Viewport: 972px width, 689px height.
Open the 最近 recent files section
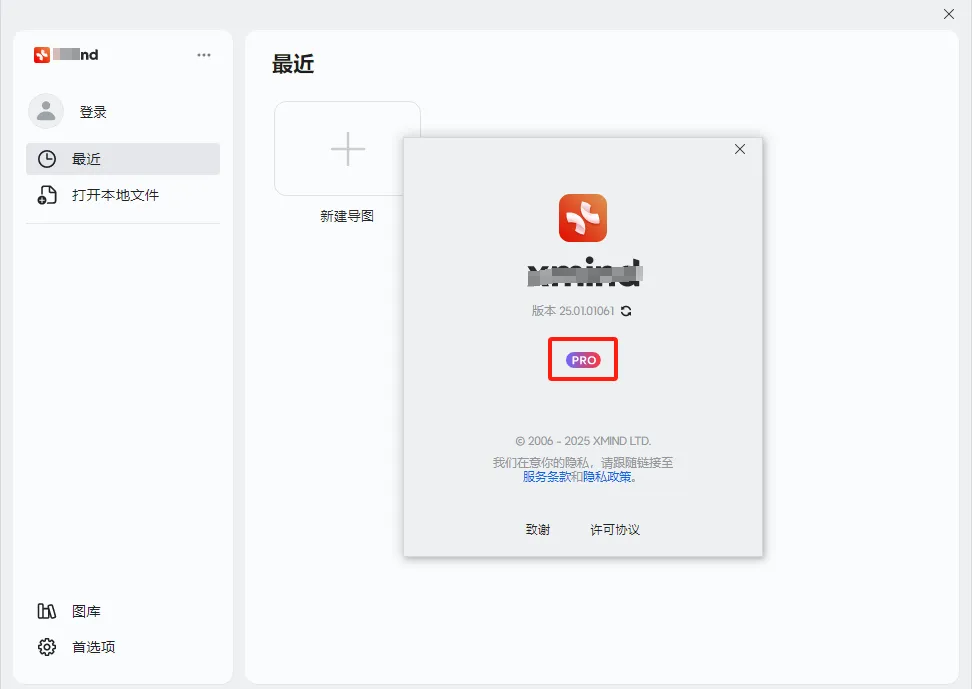click(123, 159)
